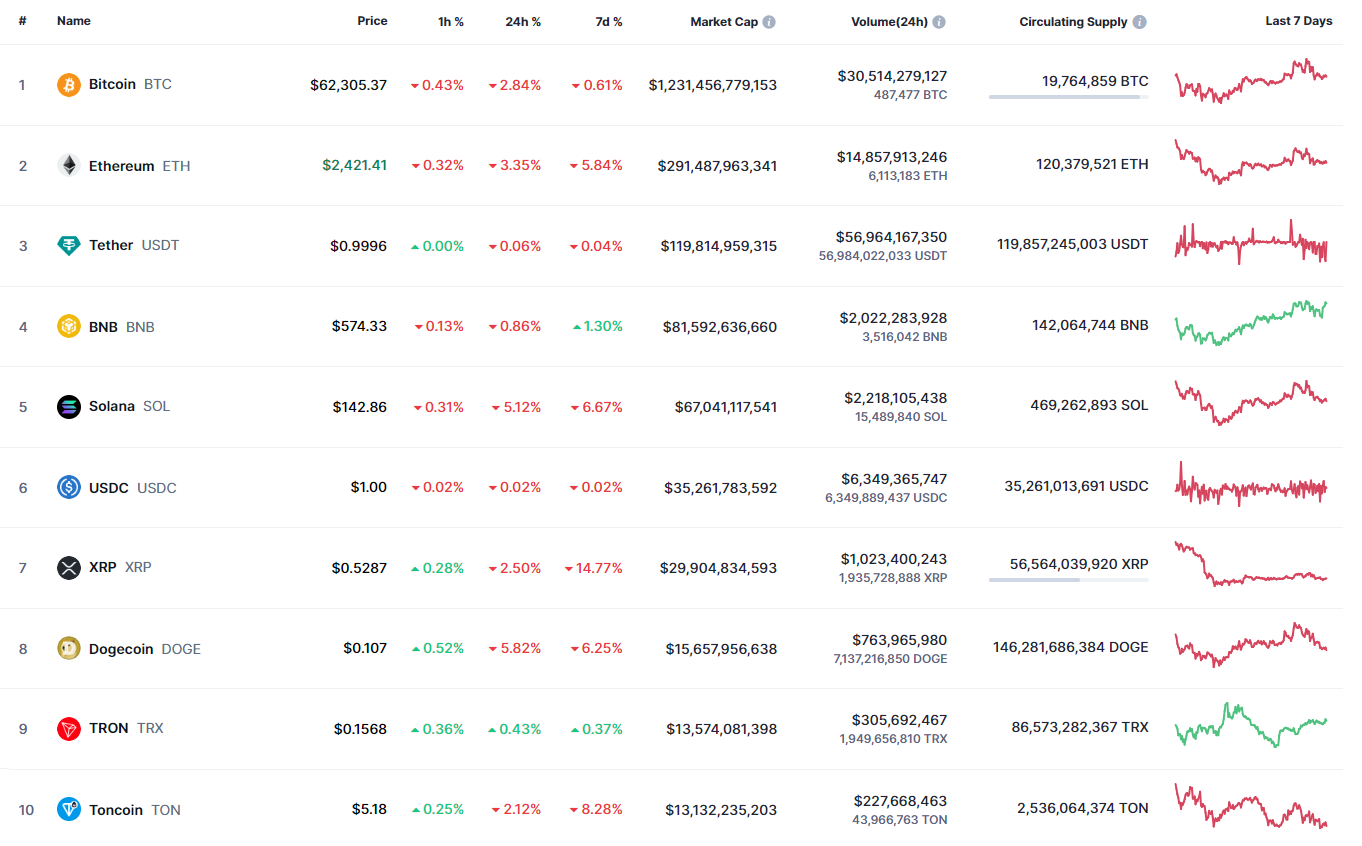
Task: Click the BNB logo icon
Action: coord(69,327)
